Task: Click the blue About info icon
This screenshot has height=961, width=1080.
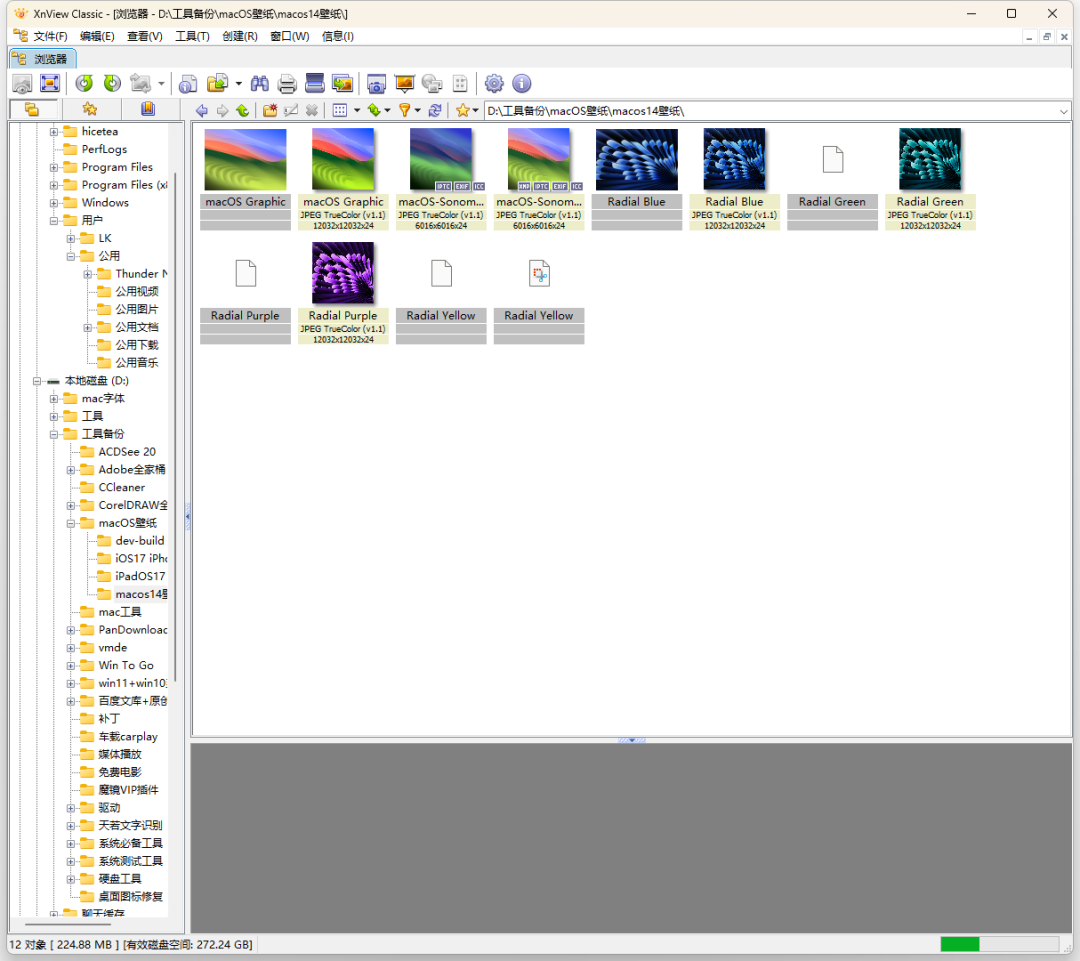Action: pyautogui.click(x=521, y=84)
